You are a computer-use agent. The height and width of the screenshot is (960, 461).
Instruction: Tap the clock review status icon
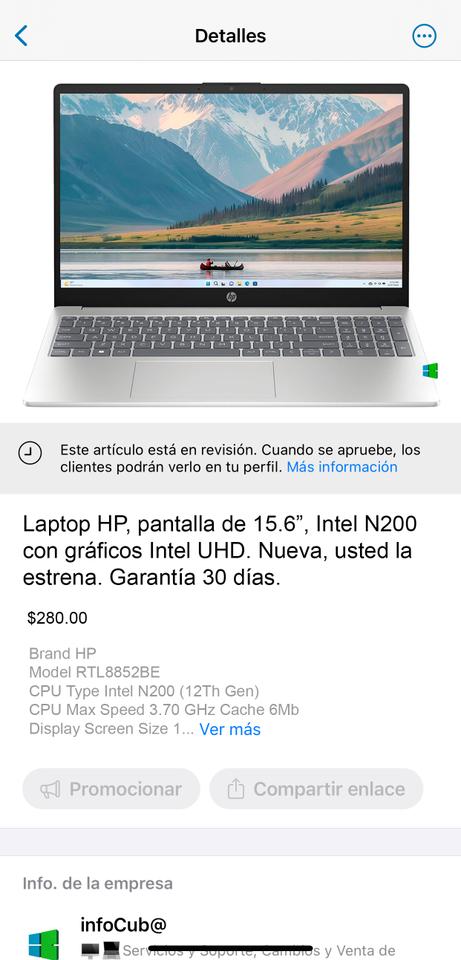[29, 454]
